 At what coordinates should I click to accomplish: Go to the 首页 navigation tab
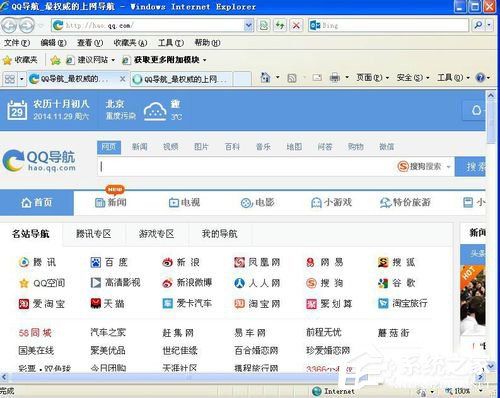pos(37,203)
